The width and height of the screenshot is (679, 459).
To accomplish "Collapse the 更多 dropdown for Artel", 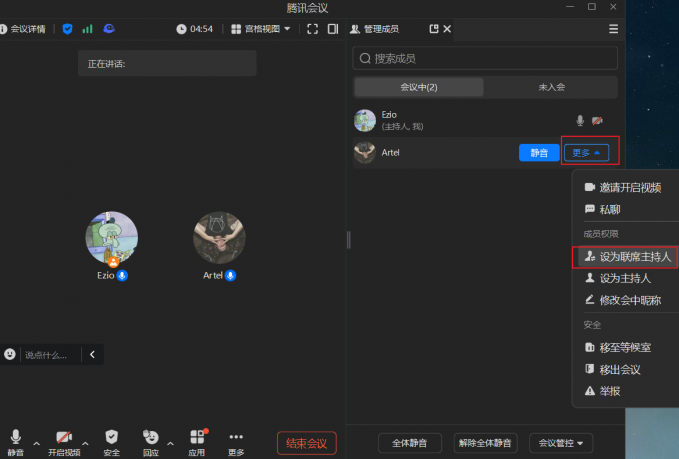I will pyautogui.click(x=586, y=152).
